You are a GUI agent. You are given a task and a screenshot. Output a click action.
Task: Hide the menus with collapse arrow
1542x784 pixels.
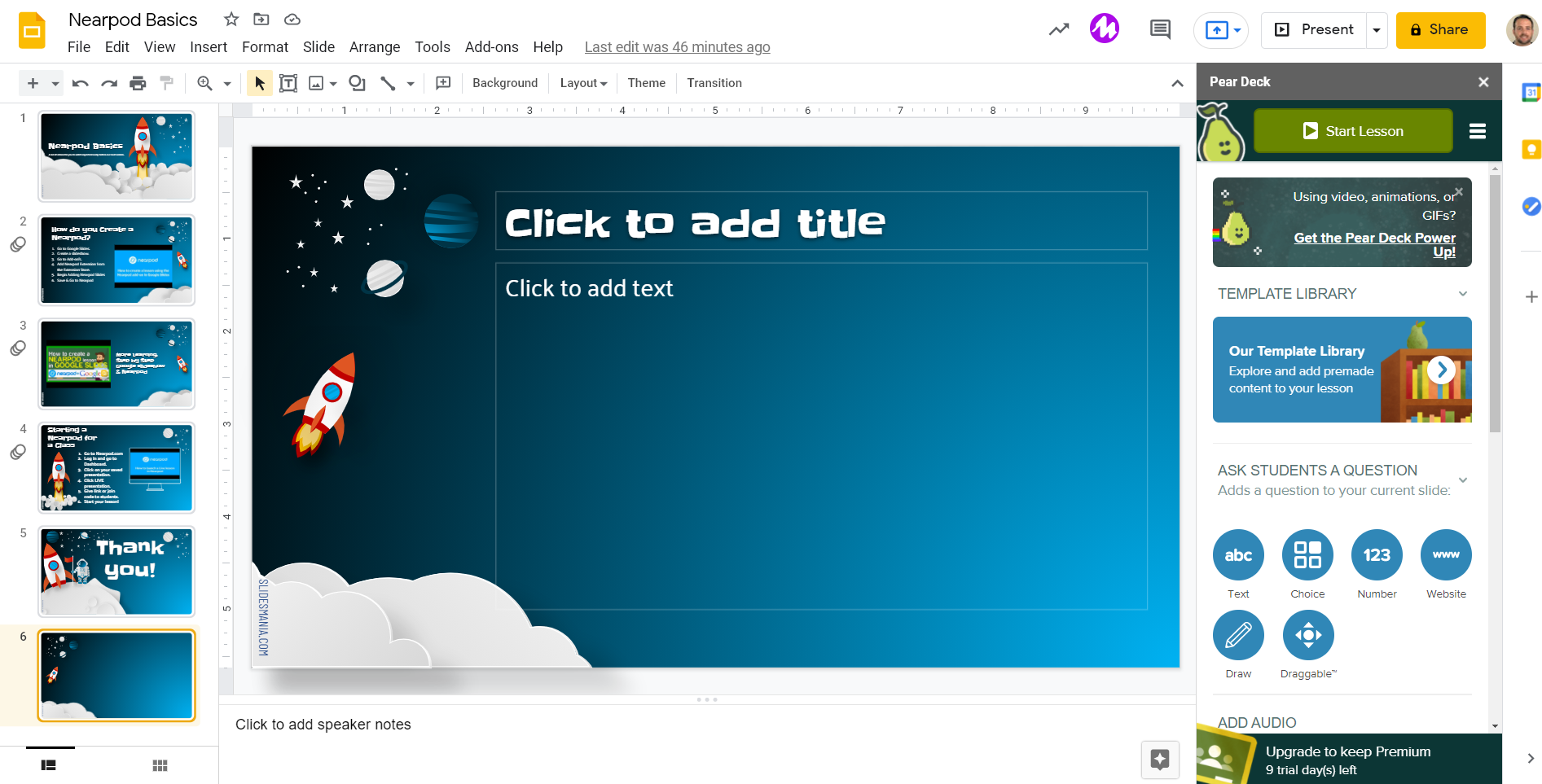click(1177, 83)
